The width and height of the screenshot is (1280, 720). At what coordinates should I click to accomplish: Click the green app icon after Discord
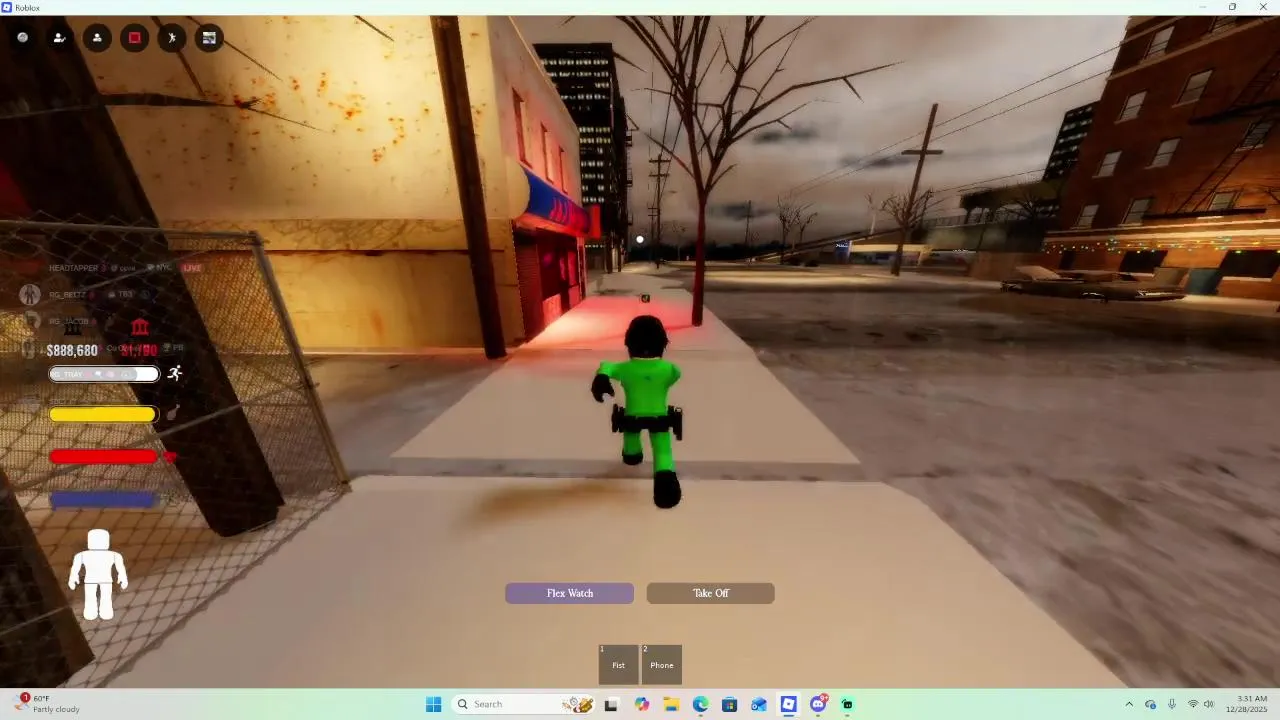coord(848,704)
